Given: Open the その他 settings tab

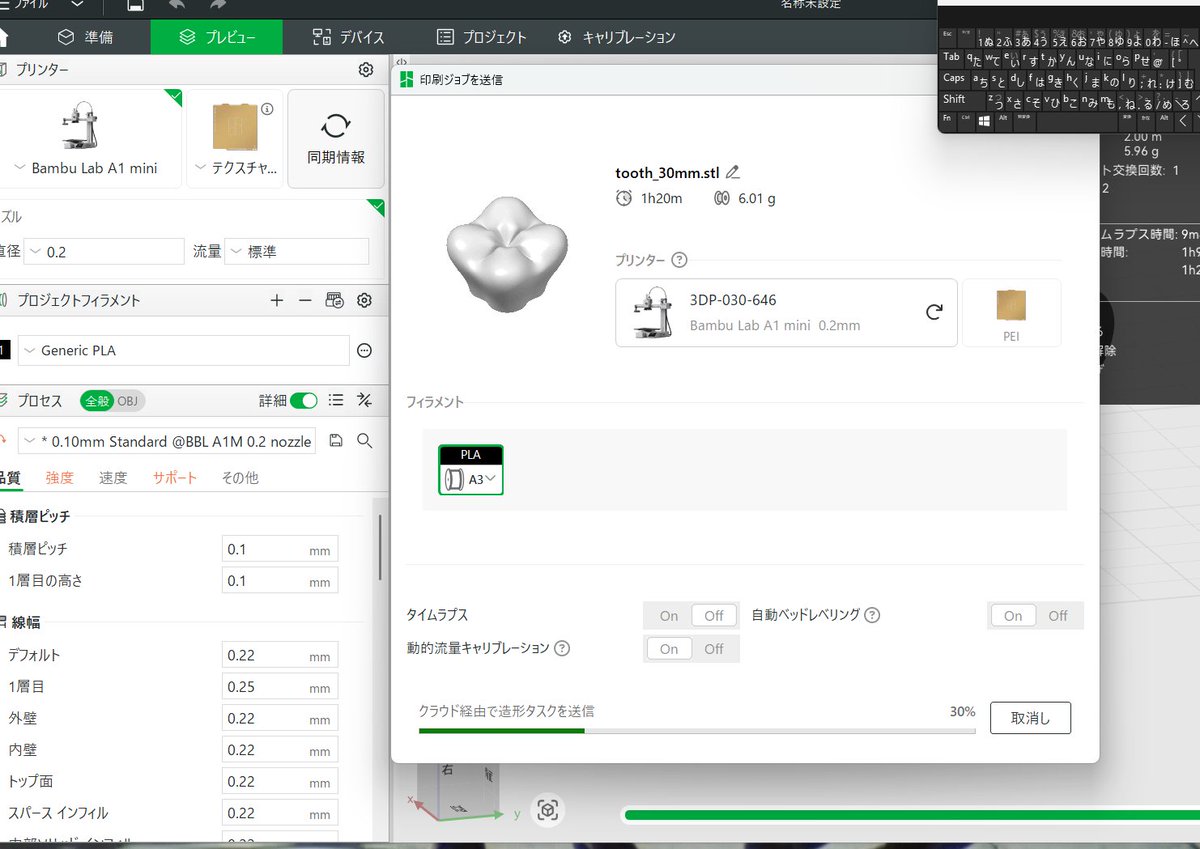Looking at the screenshot, I should (x=240, y=478).
